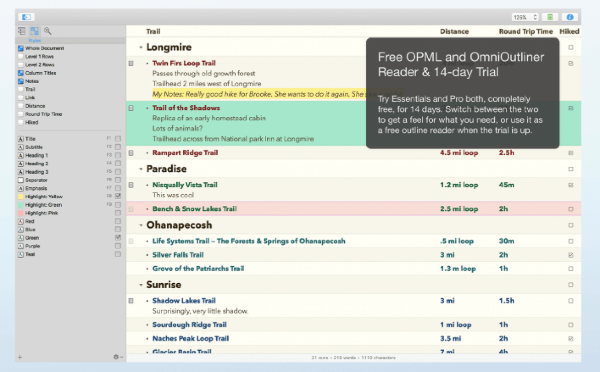Enable the Highlight: Pink style checkbox
The width and height of the screenshot is (600, 372).
coord(118,213)
